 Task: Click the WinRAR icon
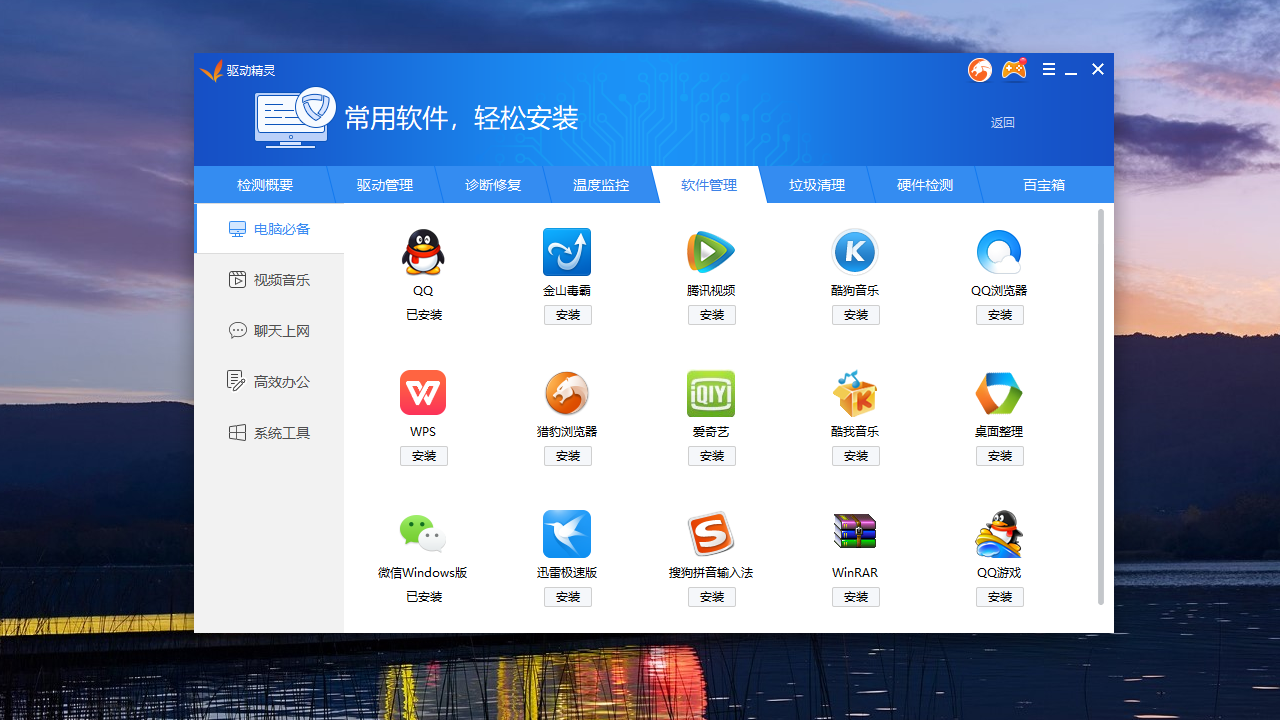[x=855, y=533]
